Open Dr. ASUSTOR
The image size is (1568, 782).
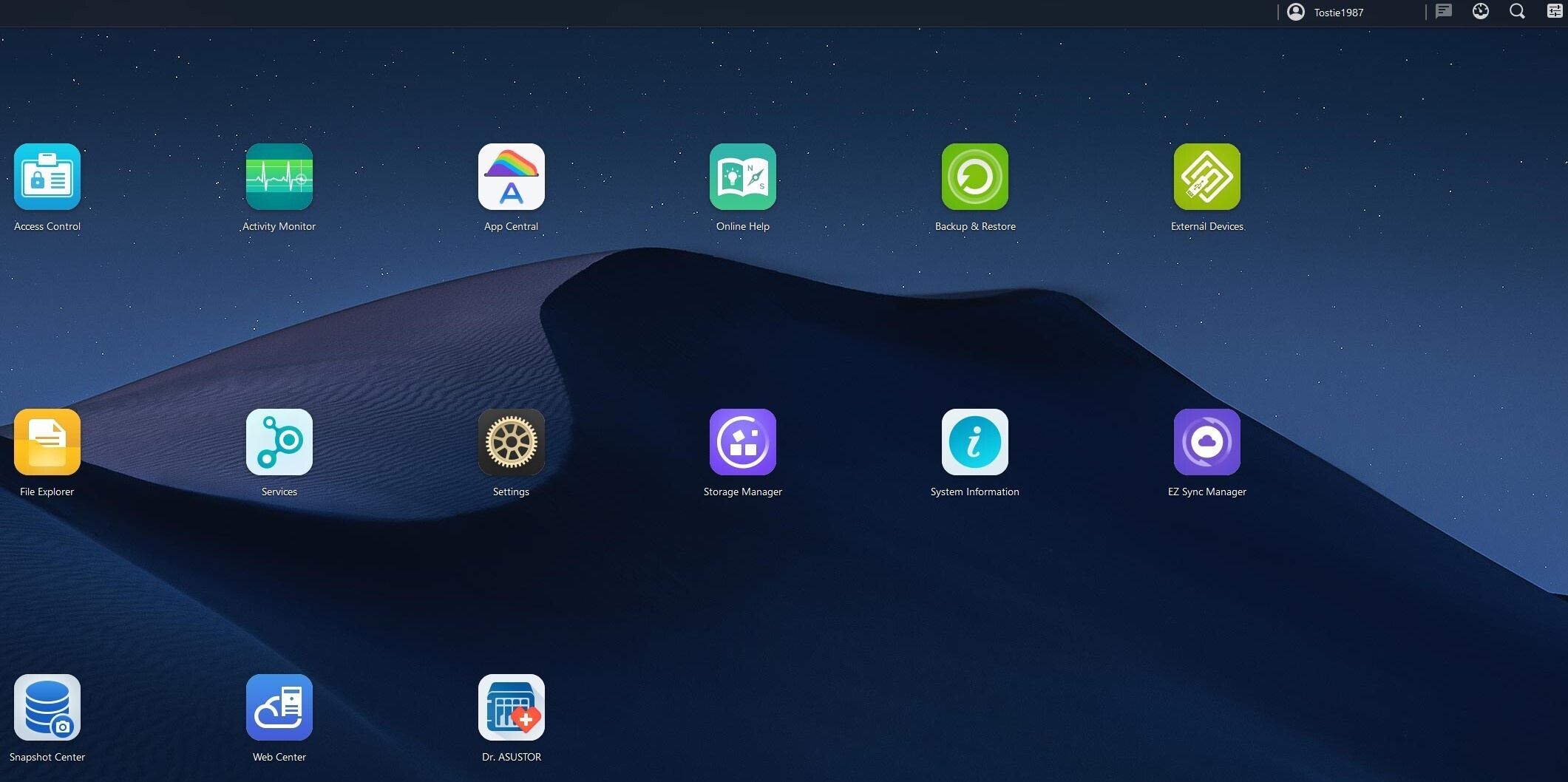[512, 707]
